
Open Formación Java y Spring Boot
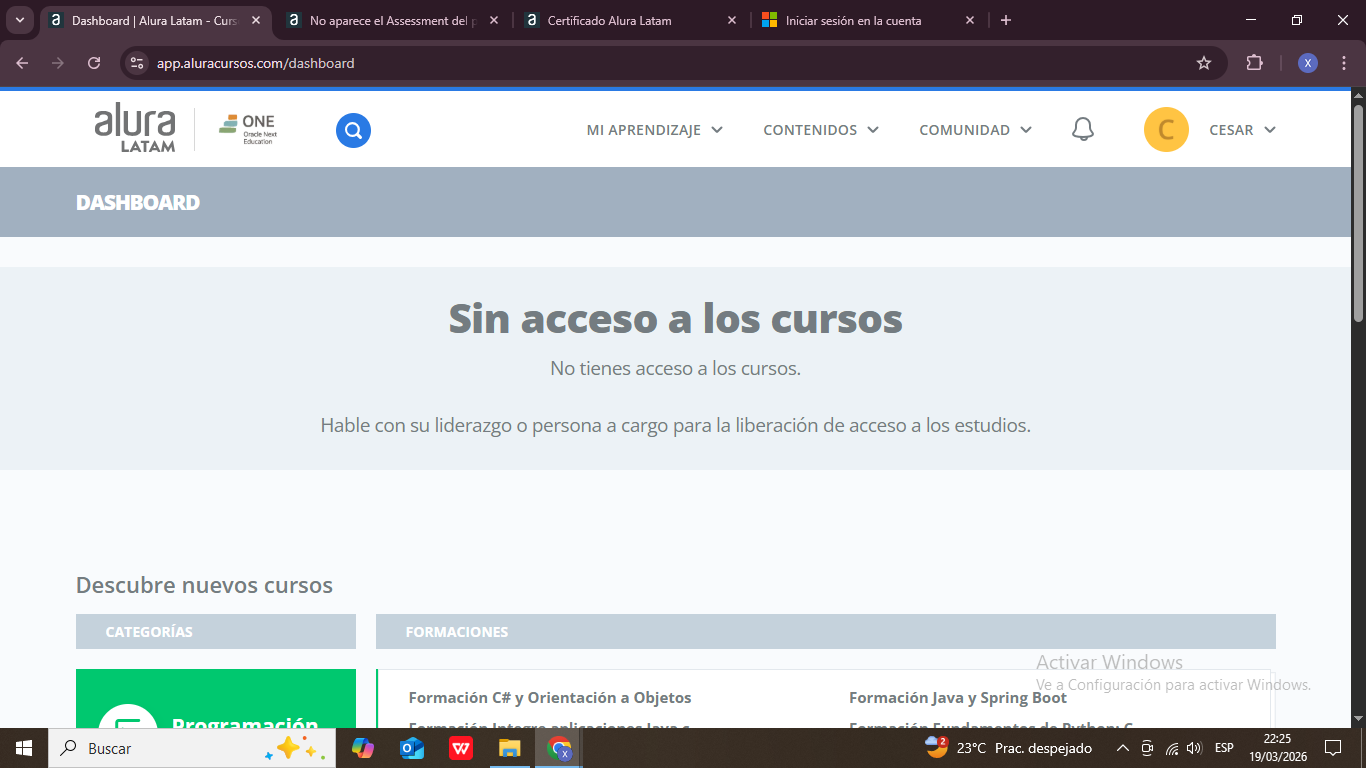pos(957,697)
